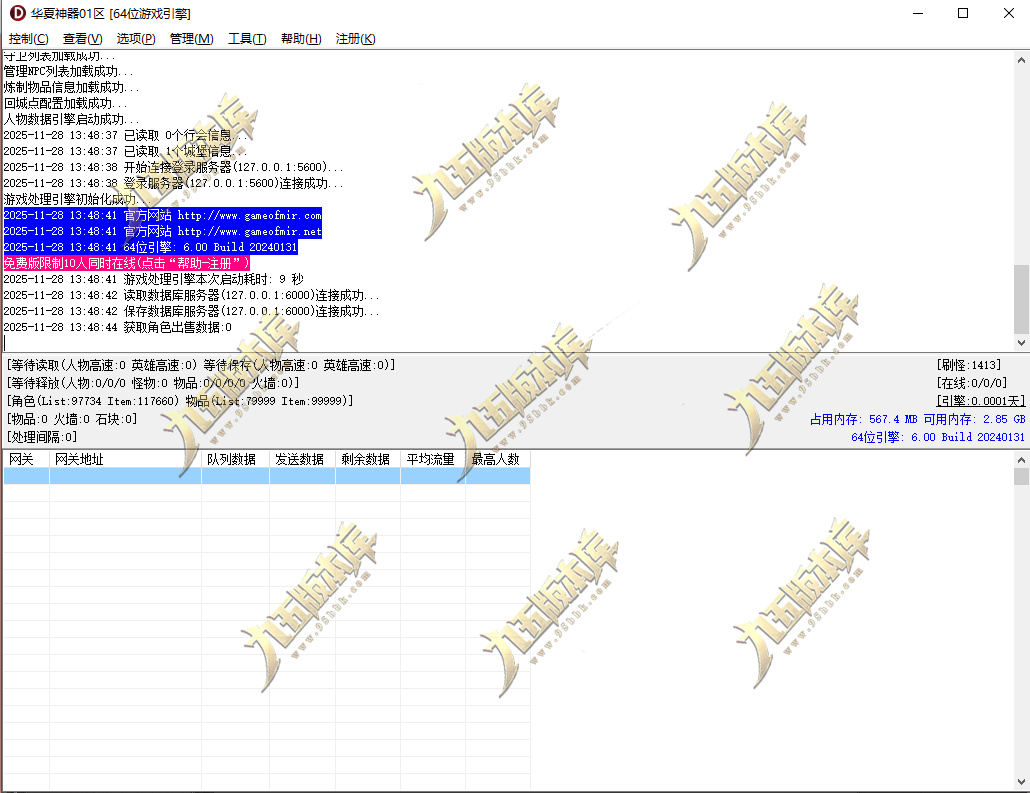Sort by the 最高人数 column header
The image size is (1030, 793).
[498, 459]
